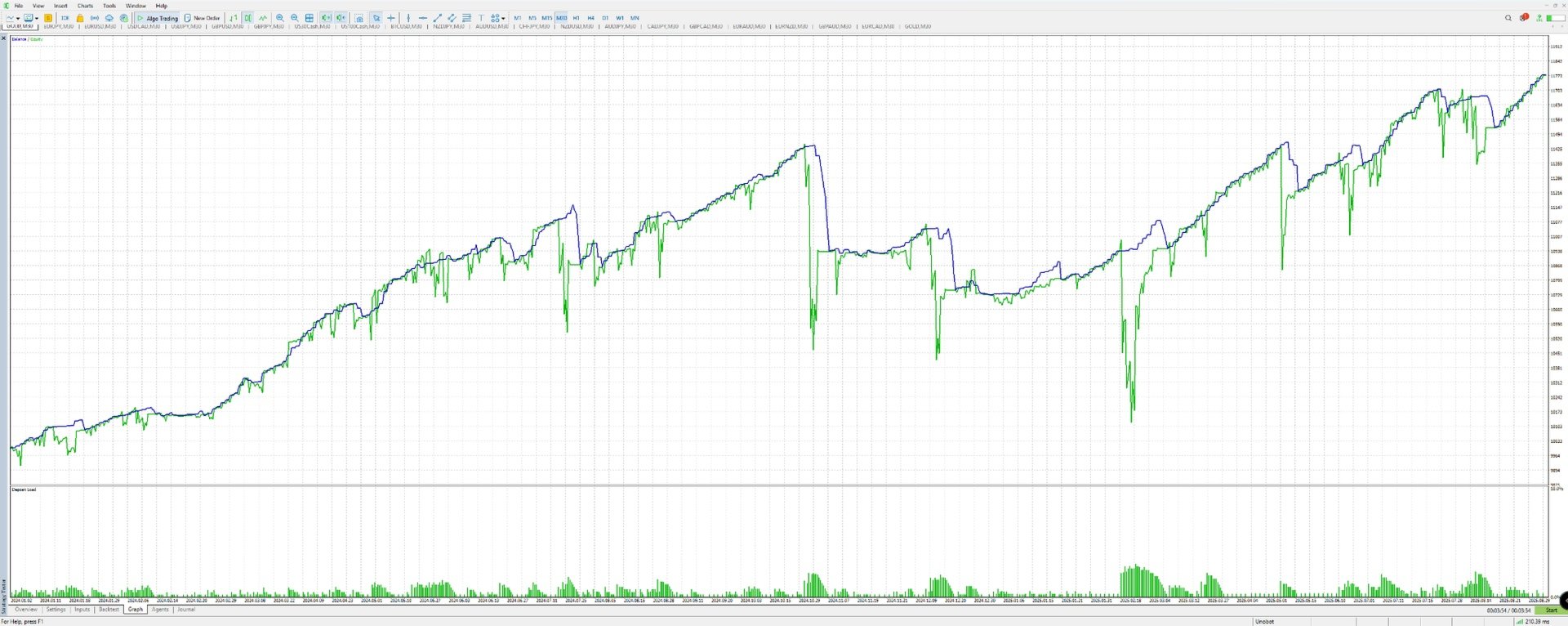This screenshot has width=1568, height=626.
Task: Toggle chart auto scroll
Action: tap(326, 18)
